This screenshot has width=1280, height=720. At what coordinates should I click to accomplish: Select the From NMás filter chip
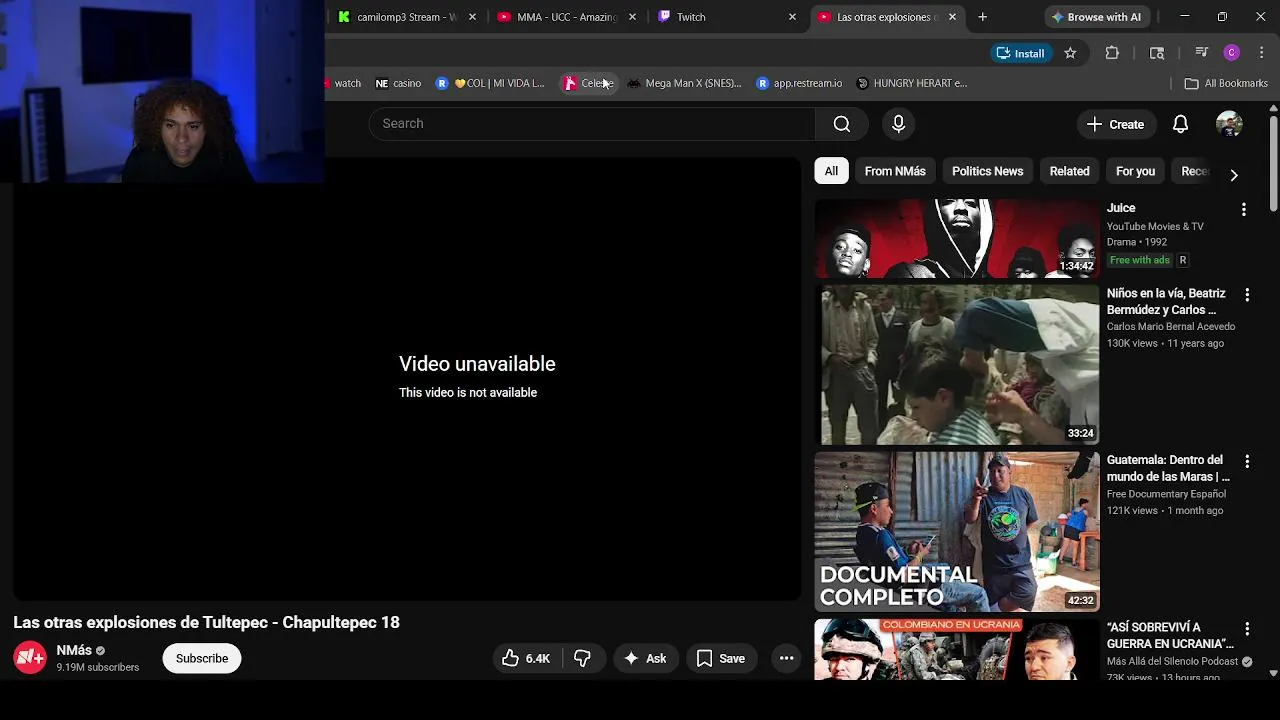tap(895, 171)
